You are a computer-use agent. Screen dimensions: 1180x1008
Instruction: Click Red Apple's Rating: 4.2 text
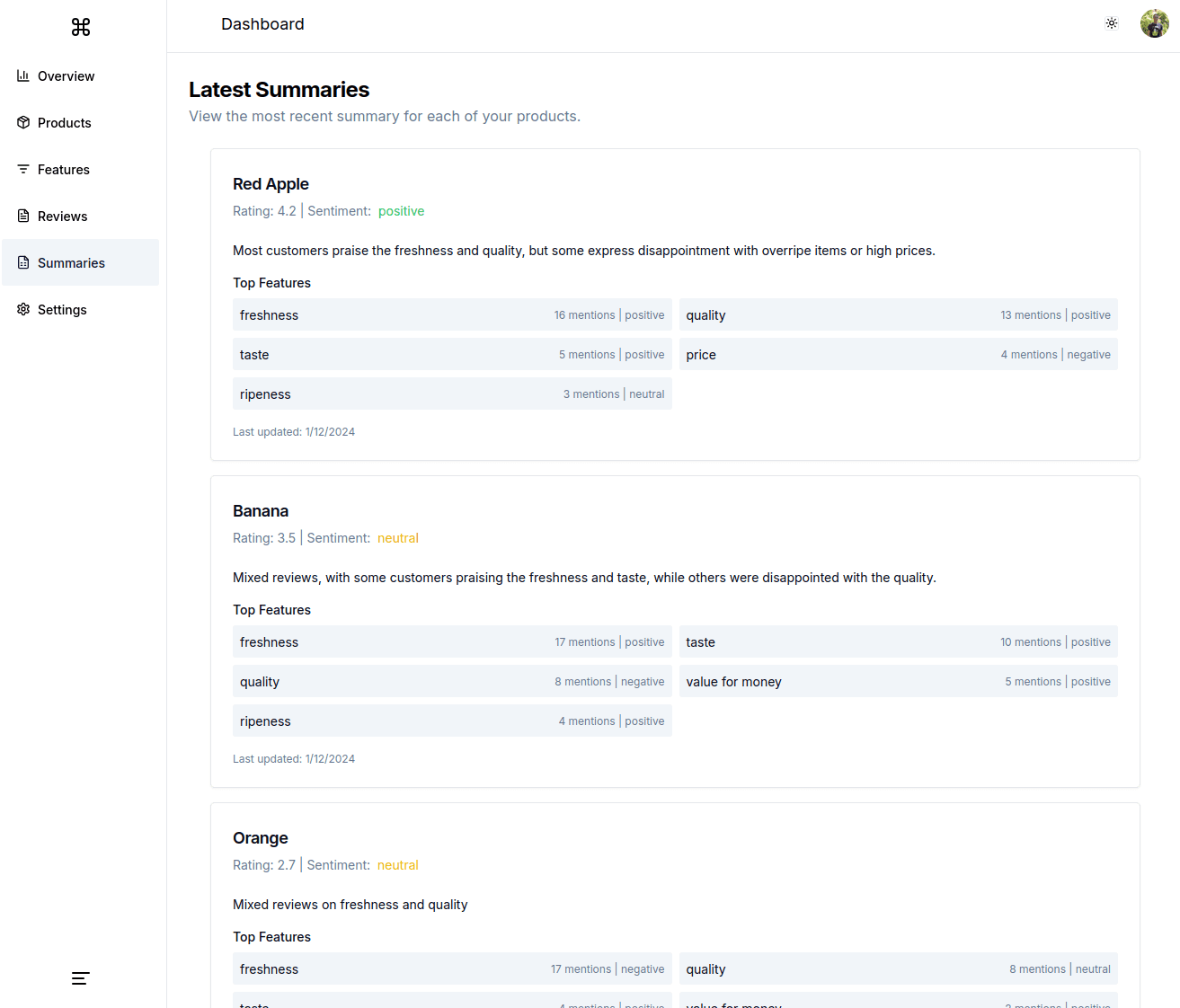click(264, 211)
